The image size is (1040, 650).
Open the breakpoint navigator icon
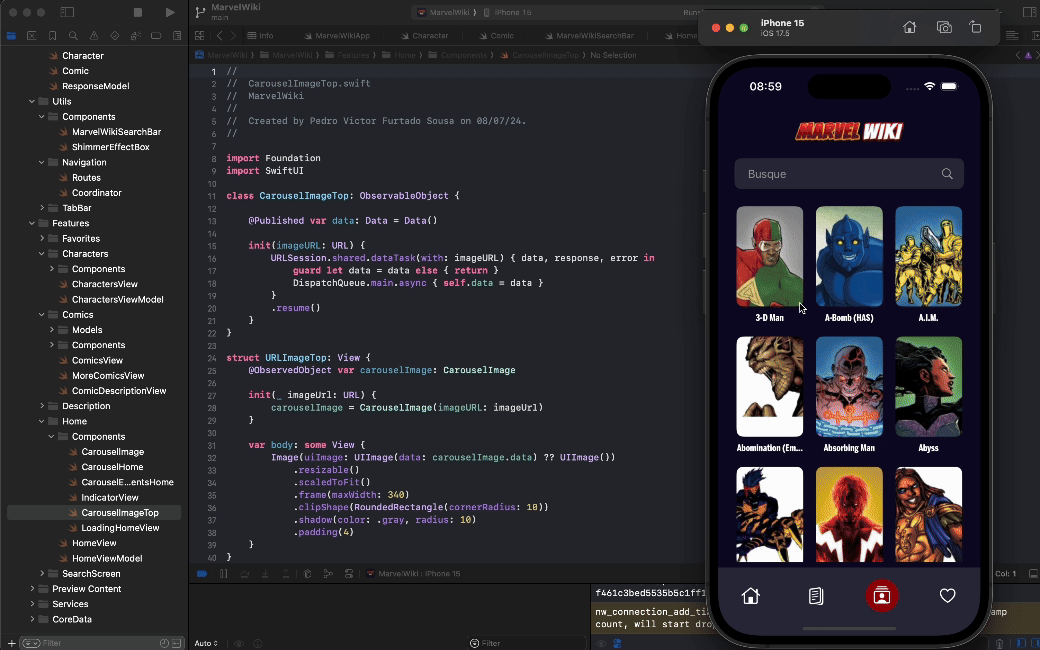(156, 36)
